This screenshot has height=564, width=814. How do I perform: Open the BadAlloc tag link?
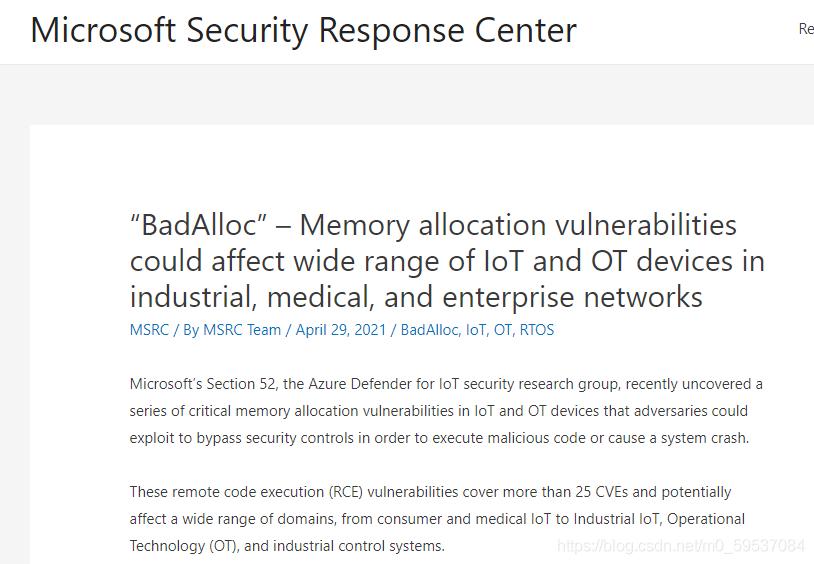click(x=429, y=330)
